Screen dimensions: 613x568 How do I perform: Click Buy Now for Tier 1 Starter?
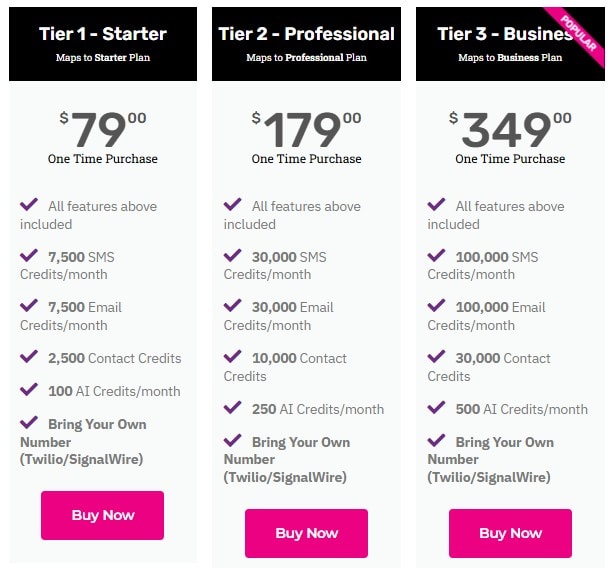coord(102,515)
